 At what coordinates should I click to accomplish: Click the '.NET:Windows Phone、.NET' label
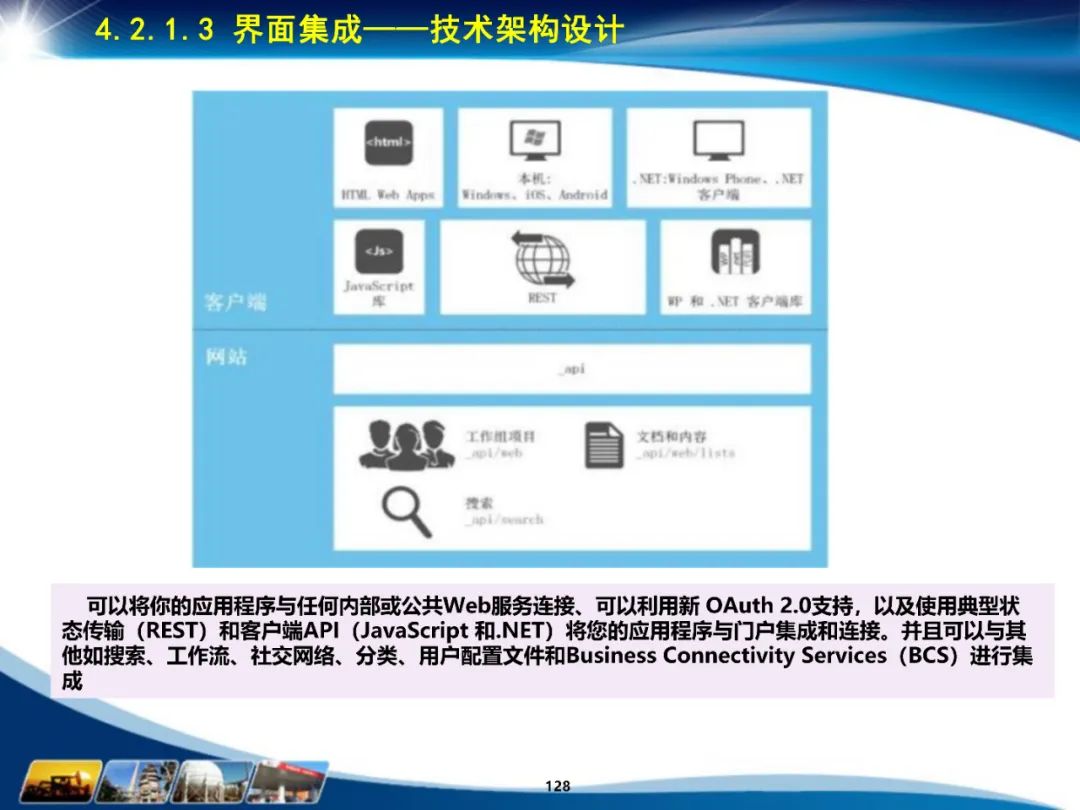[x=718, y=178]
